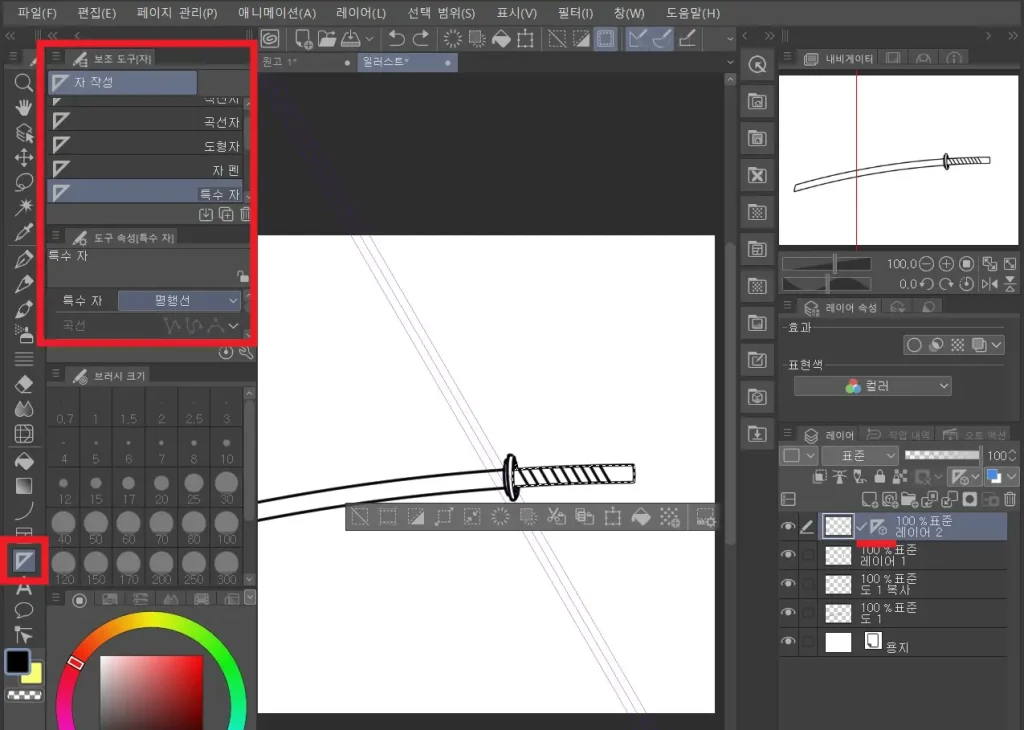Click the Undo arrow in the command bar
The width and height of the screenshot is (1024, 730).
[x=397, y=38]
